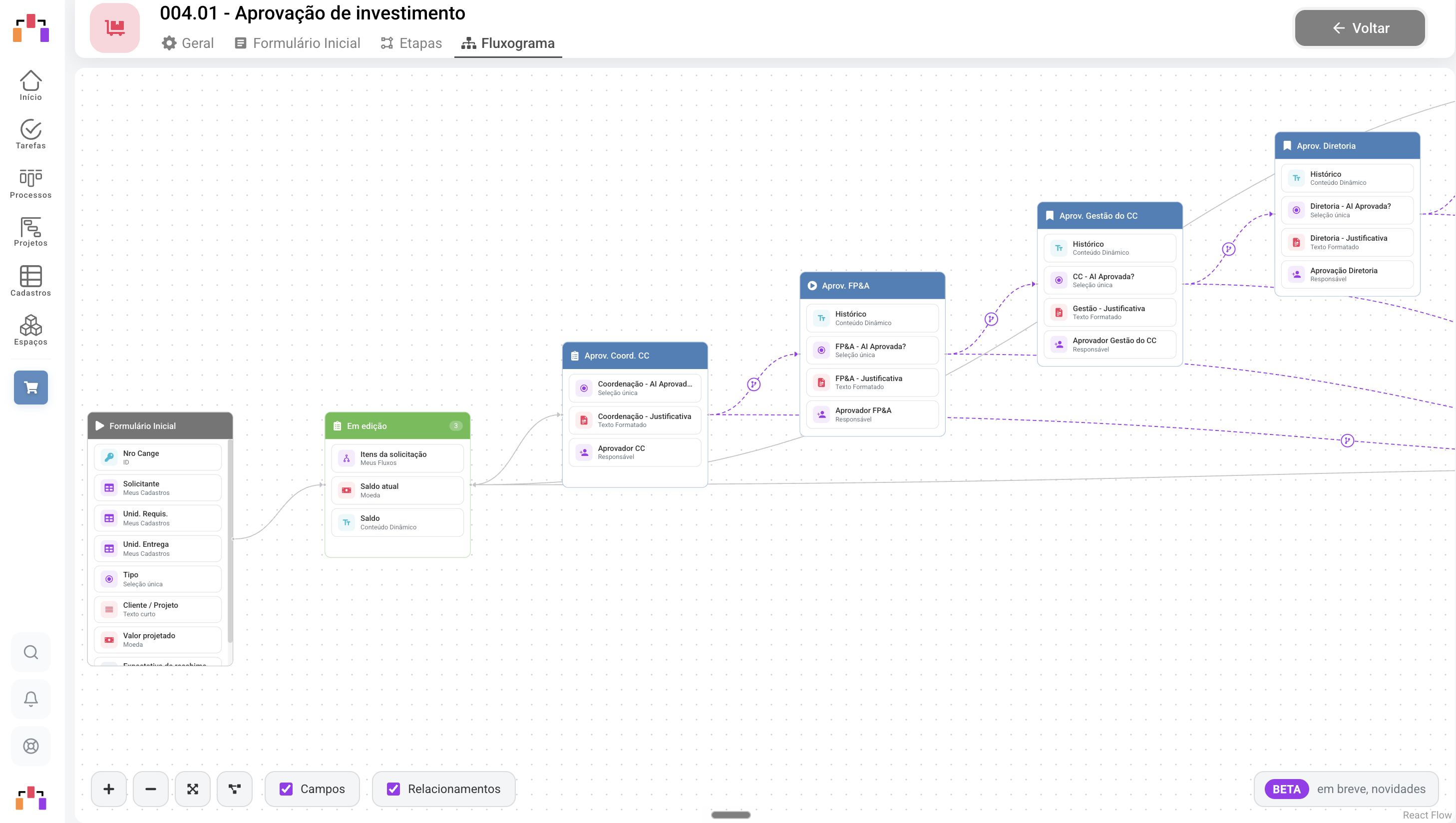Viewport: 1456px width, 823px height.
Task: Open Tarefas in the sidebar
Action: [x=30, y=134]
